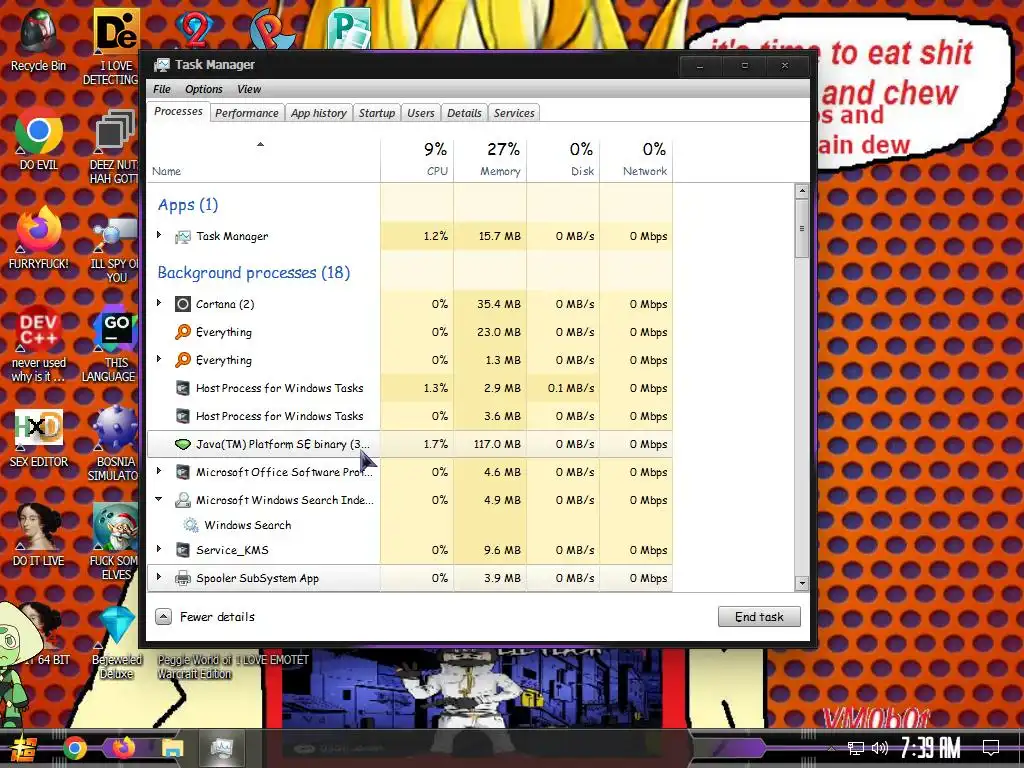This screenshot has width=1024, height=768.
Task: Click the Microsoft Windows Search Indexer icon
Action: (183, 500)
